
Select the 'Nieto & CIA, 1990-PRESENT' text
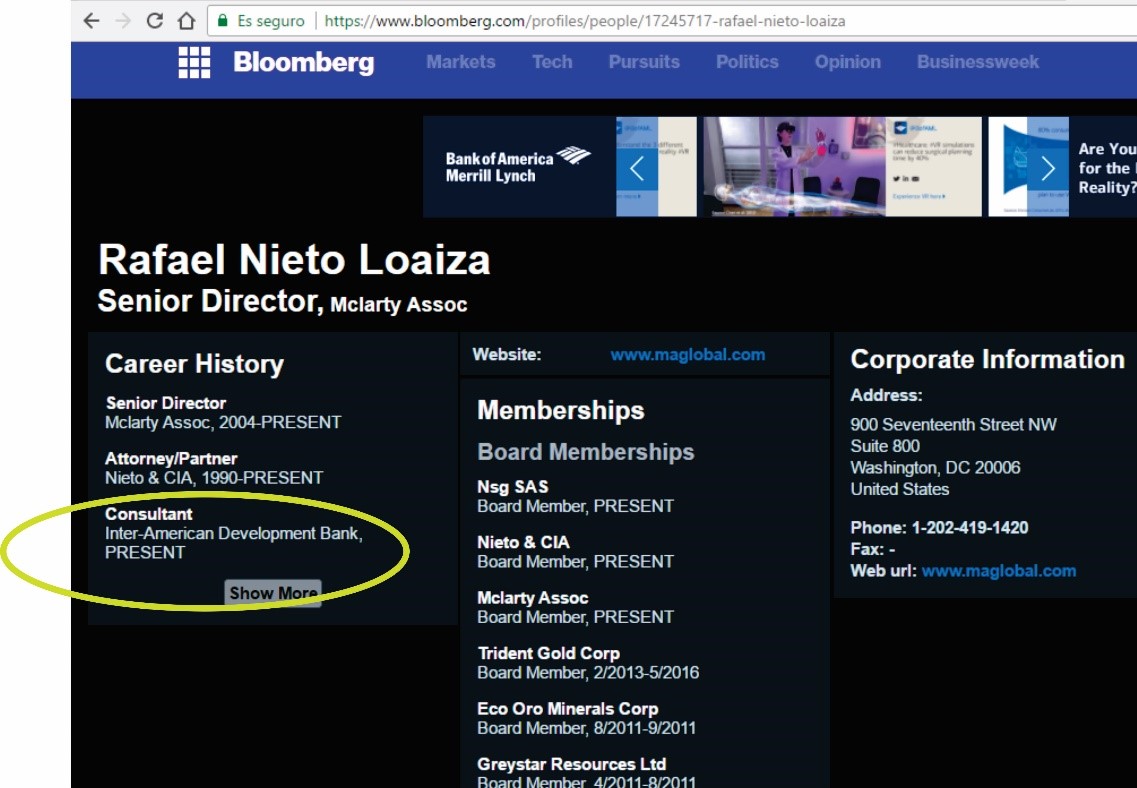point(215,478)
